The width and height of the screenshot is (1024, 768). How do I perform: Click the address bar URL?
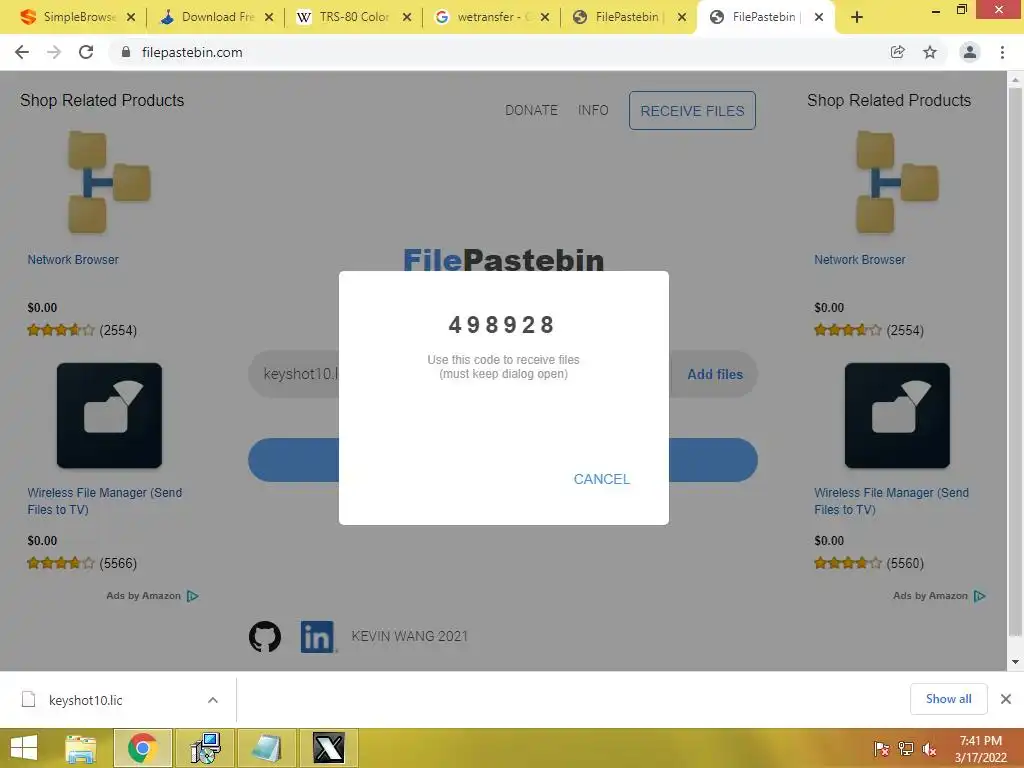(x=192, y=52)
